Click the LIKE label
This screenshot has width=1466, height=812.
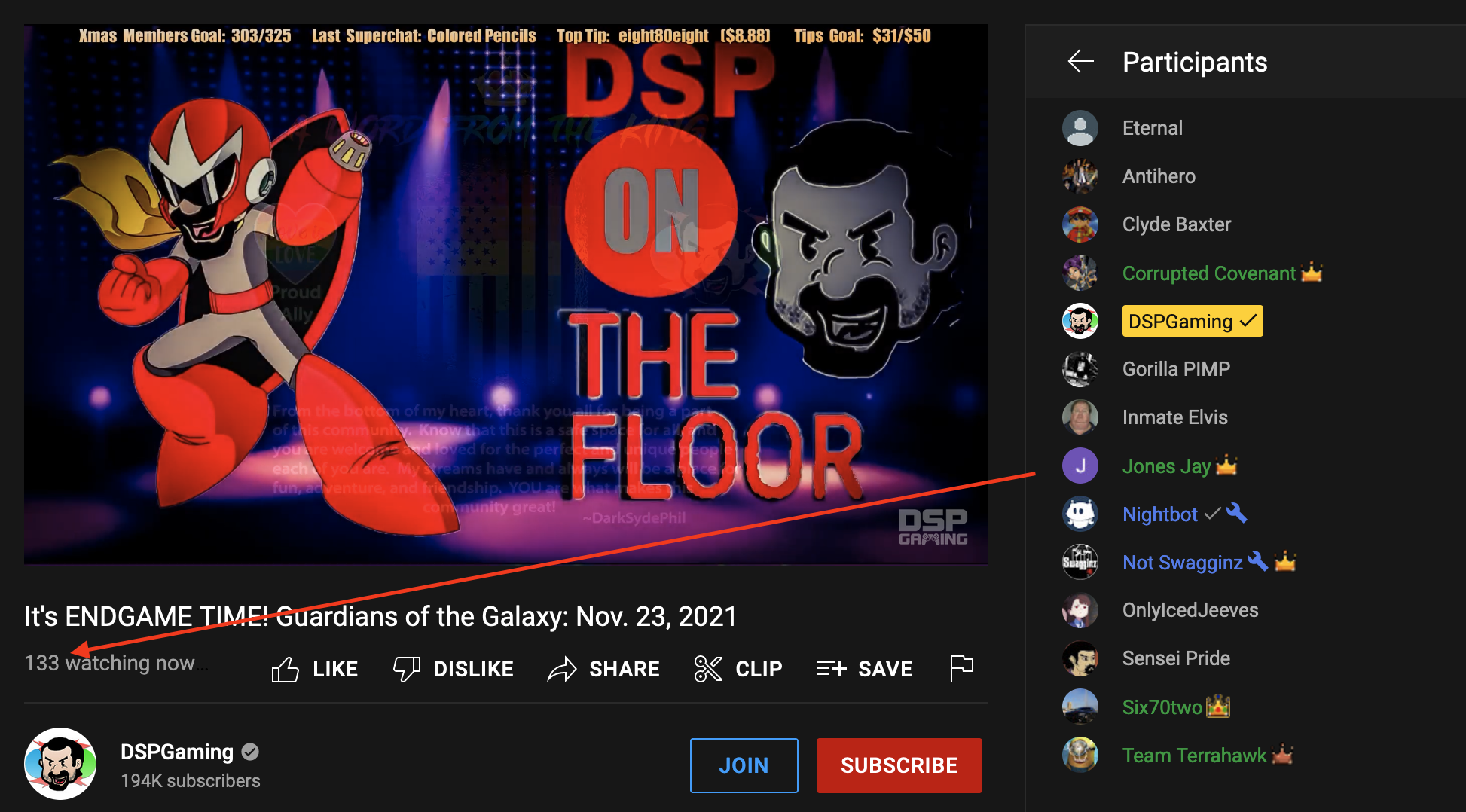pyautogui.click(x=335, y=669)
